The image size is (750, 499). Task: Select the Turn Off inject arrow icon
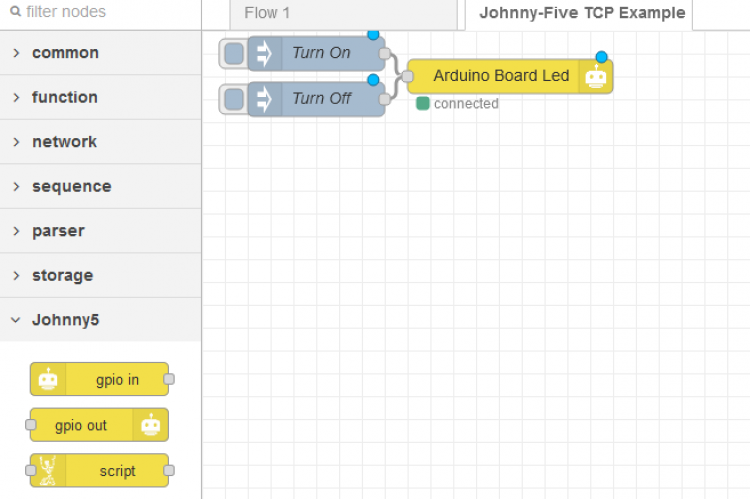click(x=265, y=99)
